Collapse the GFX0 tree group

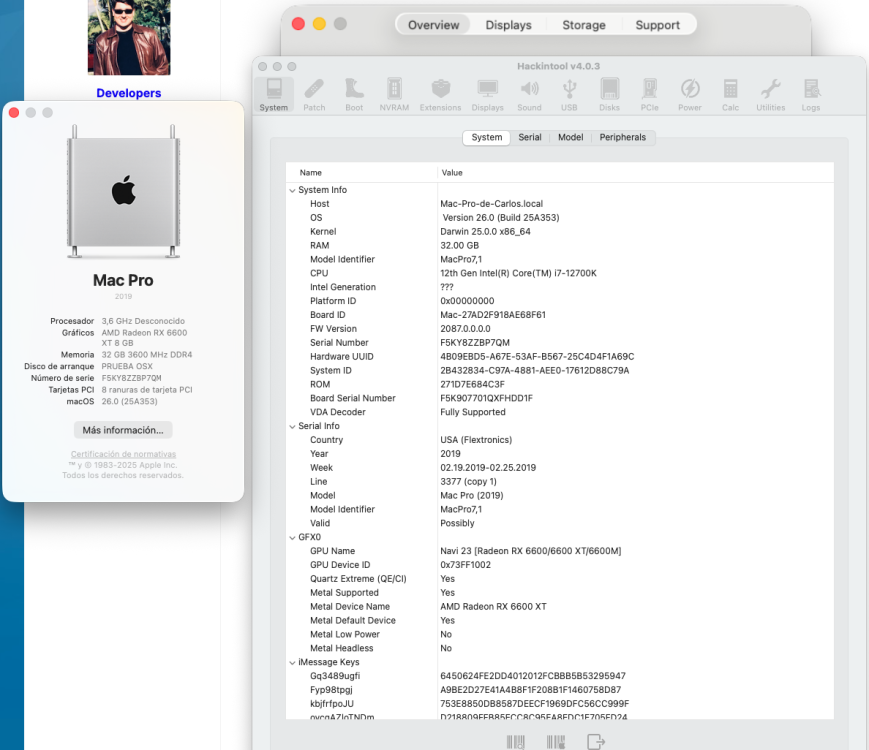[292, 537]
